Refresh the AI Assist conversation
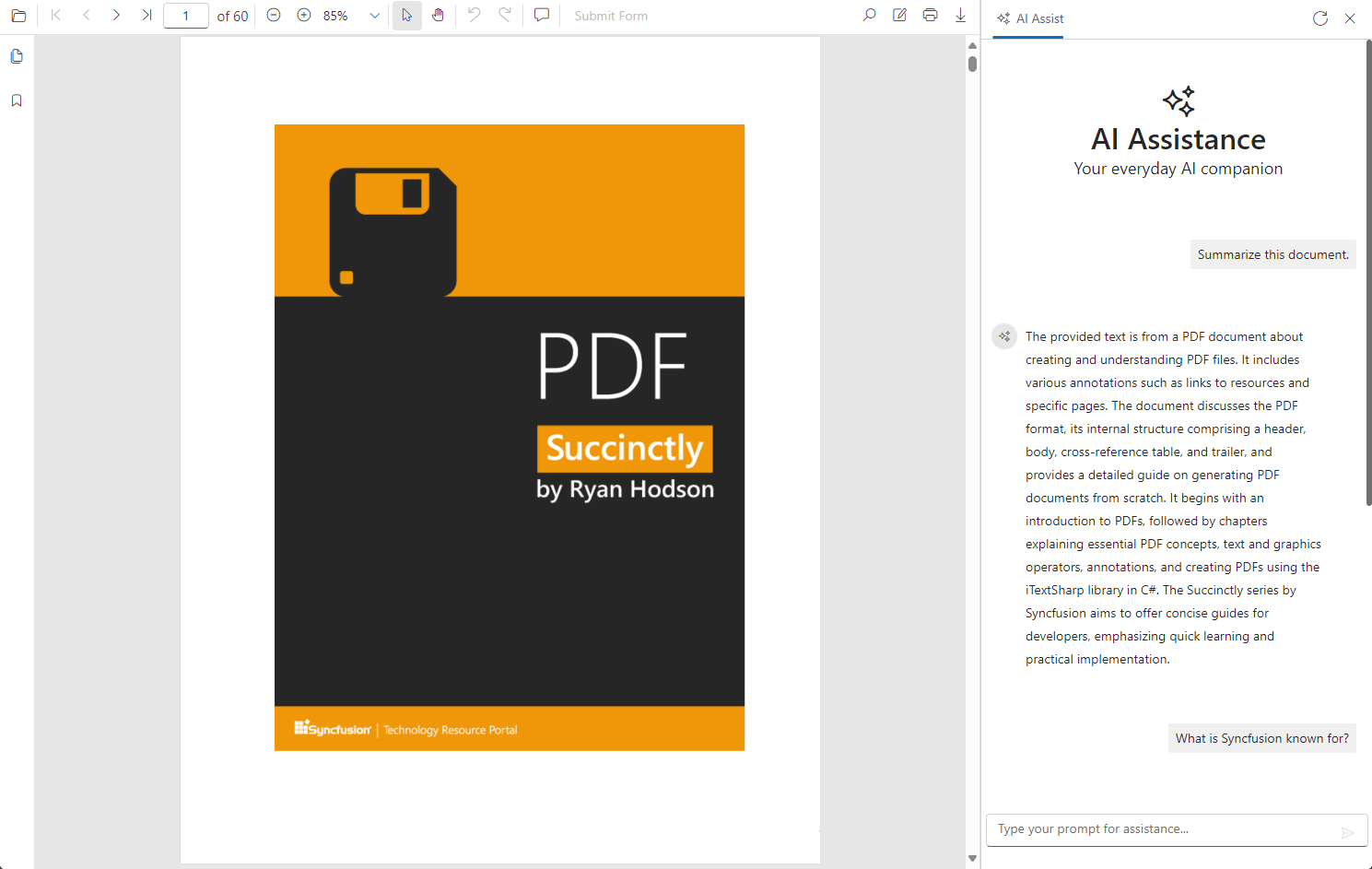The height and width of the screenshot is (869, 1372). (1320, 18)
